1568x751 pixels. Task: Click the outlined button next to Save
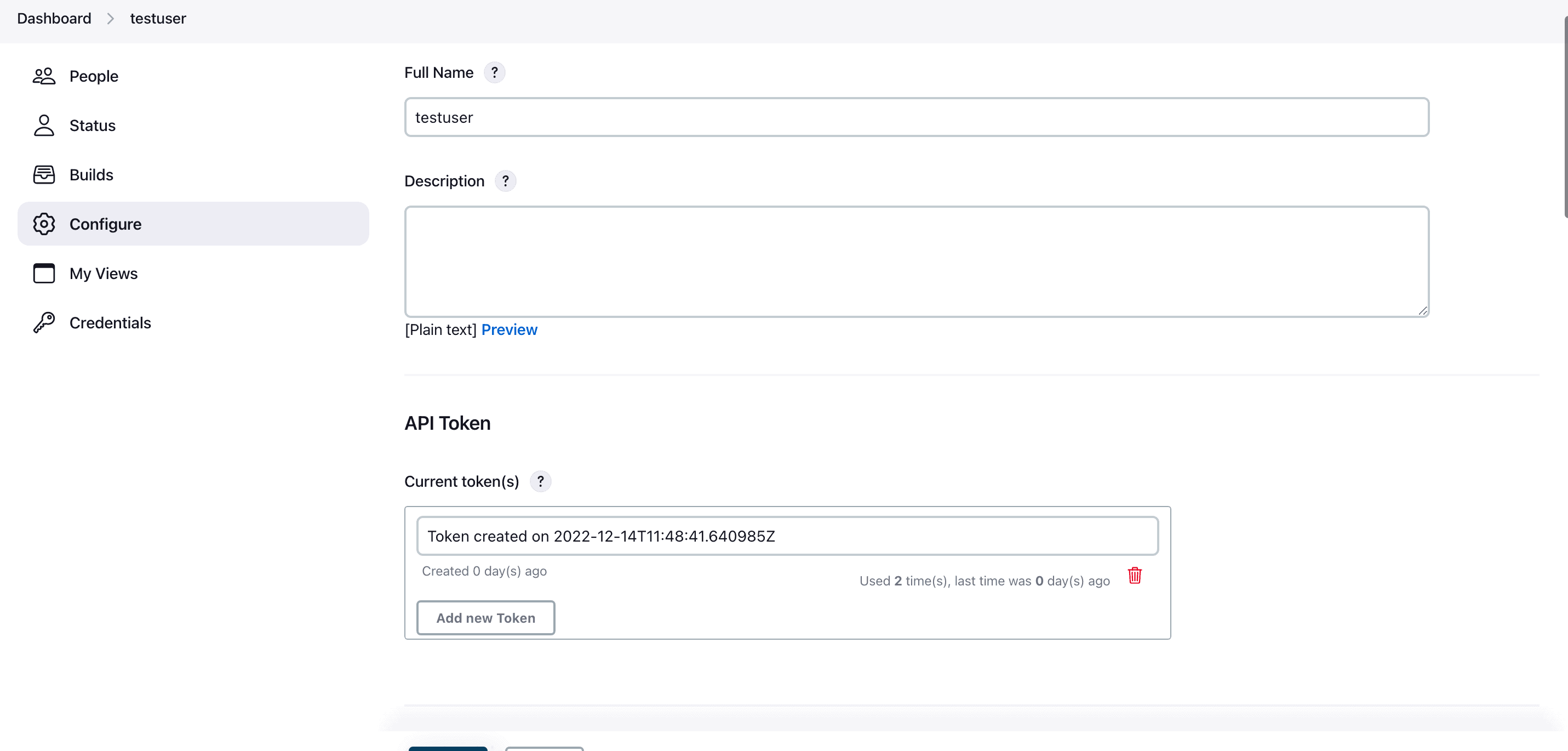tap(543, 750)
